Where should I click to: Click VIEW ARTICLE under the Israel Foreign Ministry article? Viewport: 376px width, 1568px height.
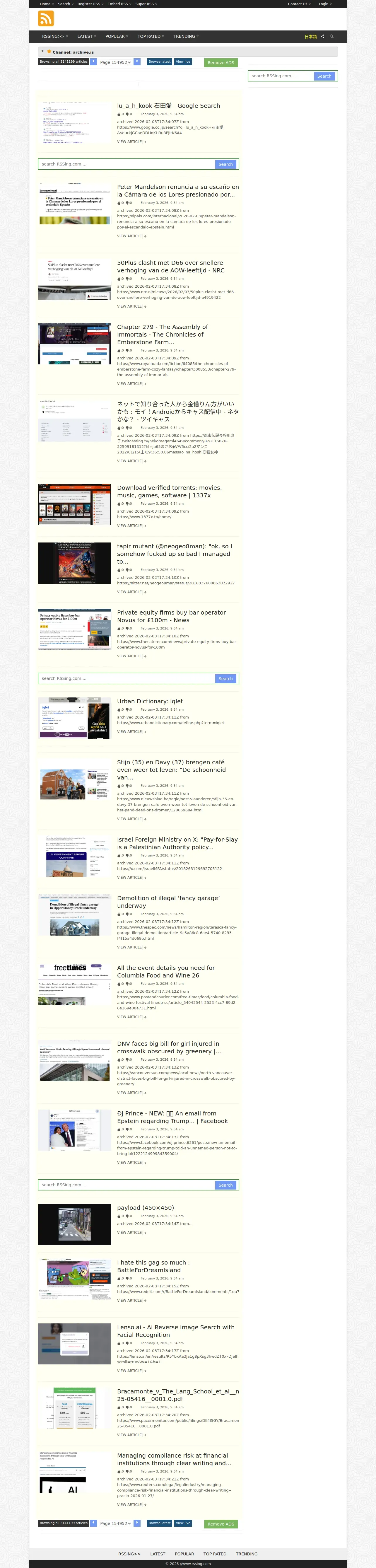(x=131, y=878)
